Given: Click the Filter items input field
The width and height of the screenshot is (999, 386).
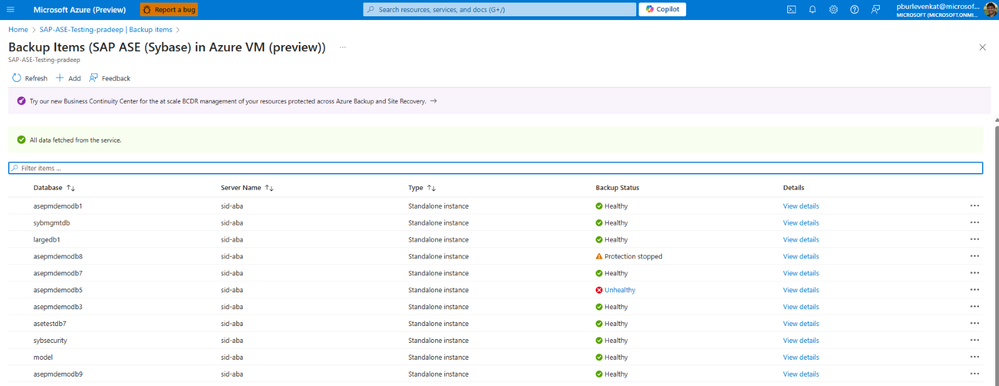Looking at the screenshot, I should click(496, 168).
